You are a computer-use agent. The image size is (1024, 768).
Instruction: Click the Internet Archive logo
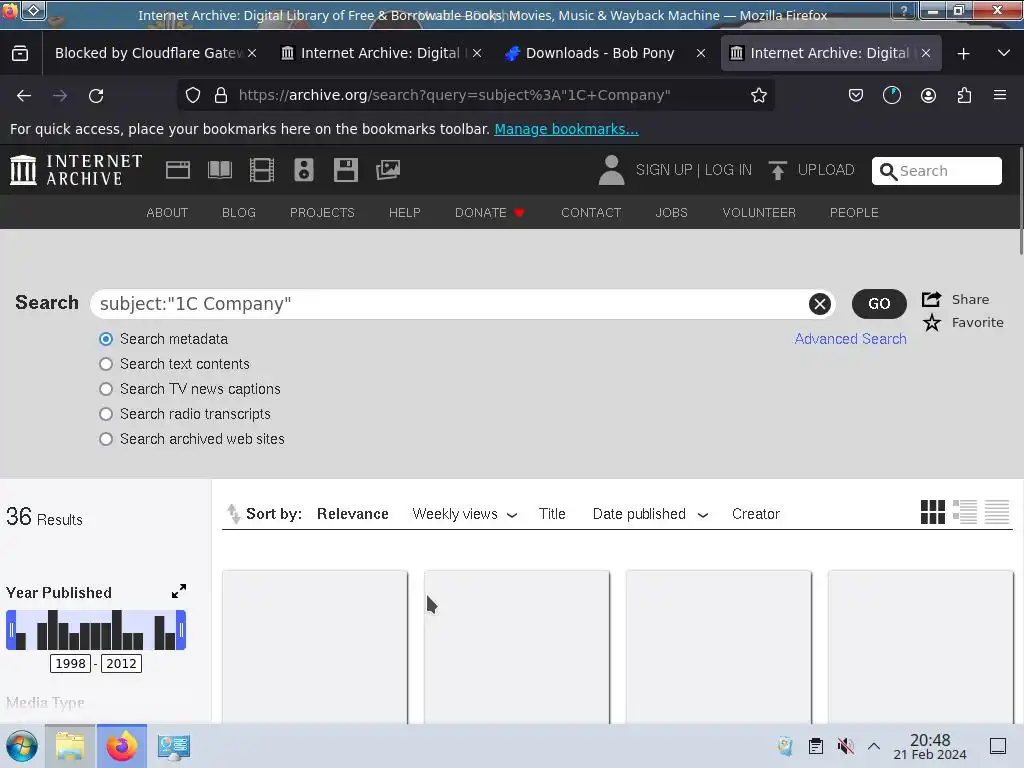(x=76, y=170)
